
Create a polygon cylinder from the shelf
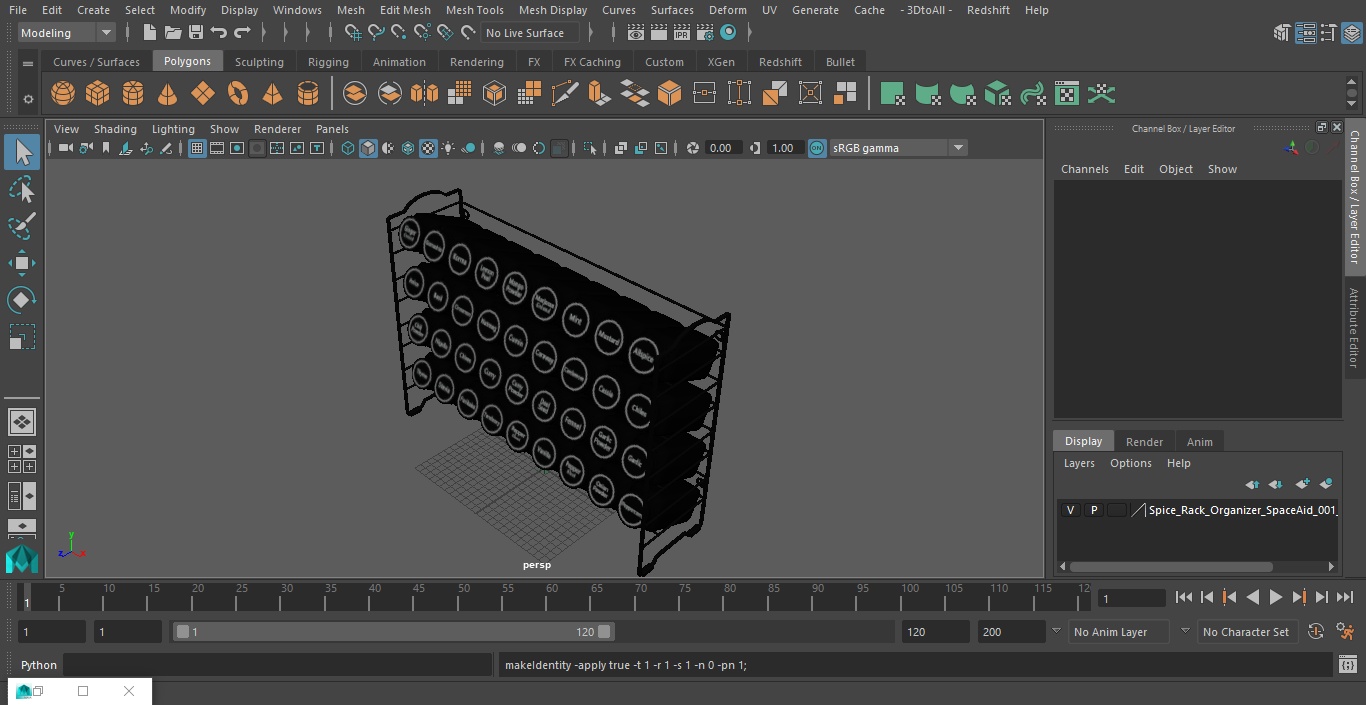coord(133,94)
